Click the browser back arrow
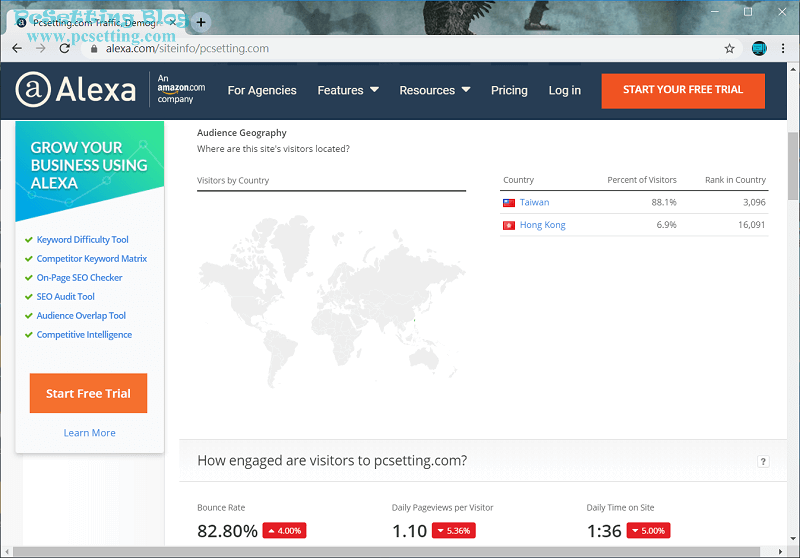 [18, 48]
